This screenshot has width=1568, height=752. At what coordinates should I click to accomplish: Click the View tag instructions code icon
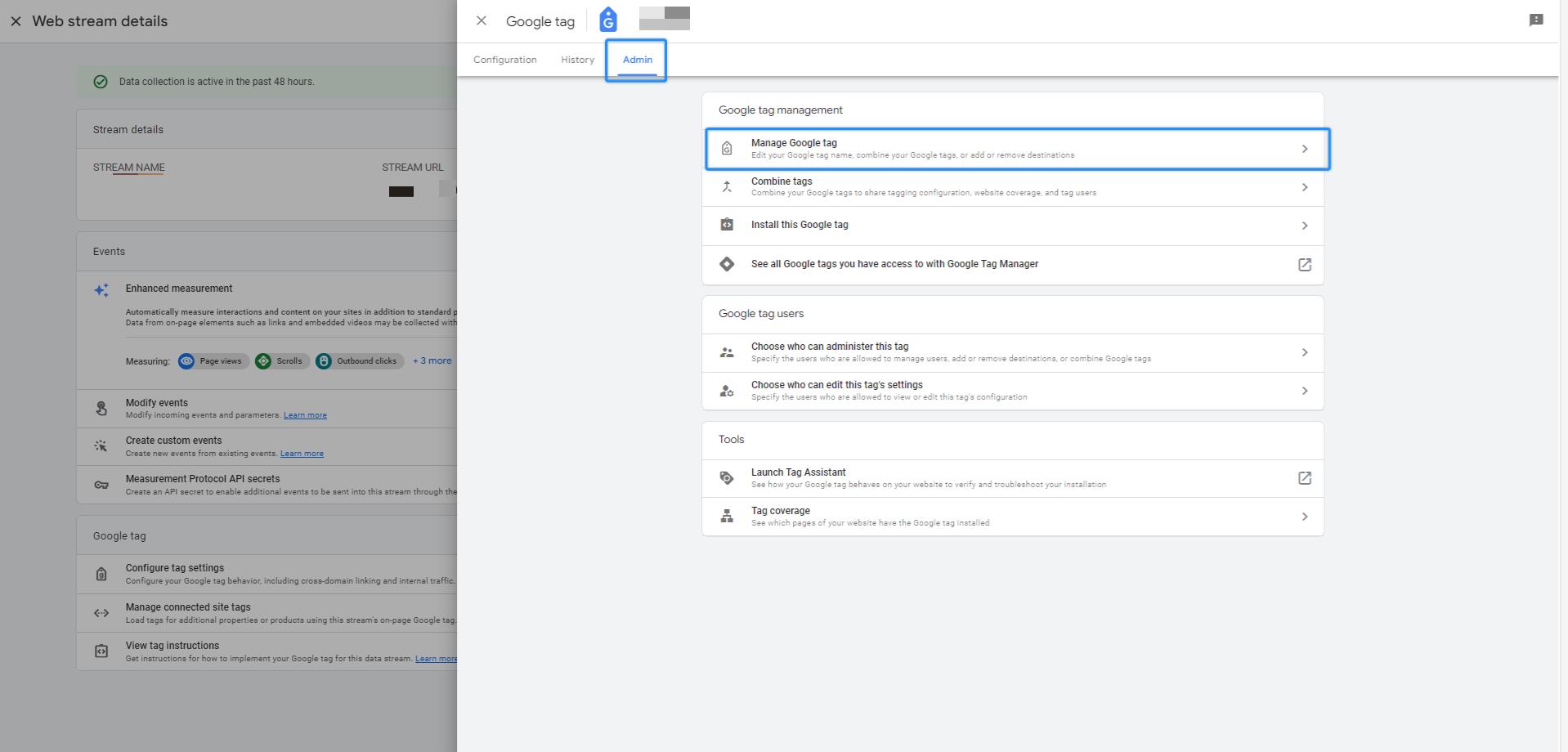pos(101,651)
